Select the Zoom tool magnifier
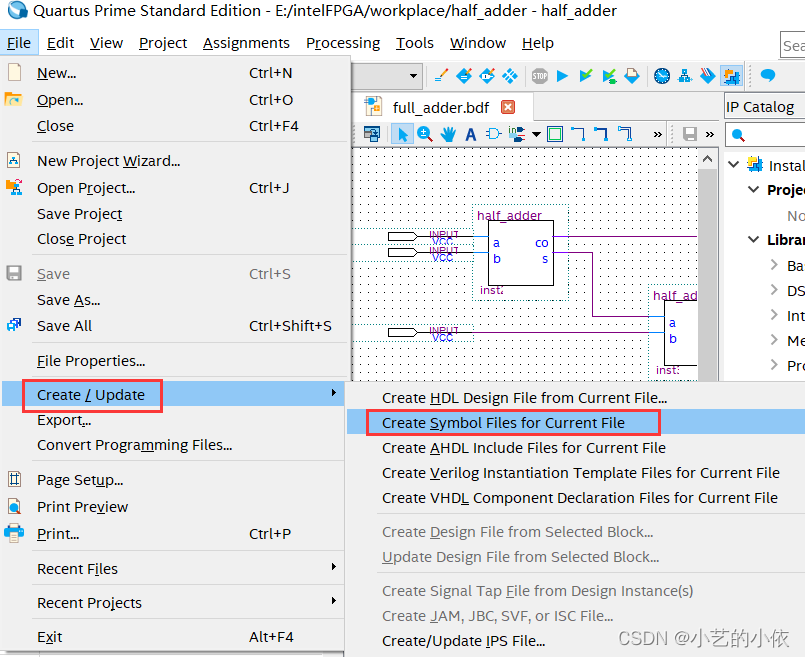 click(x=425, y=134)
